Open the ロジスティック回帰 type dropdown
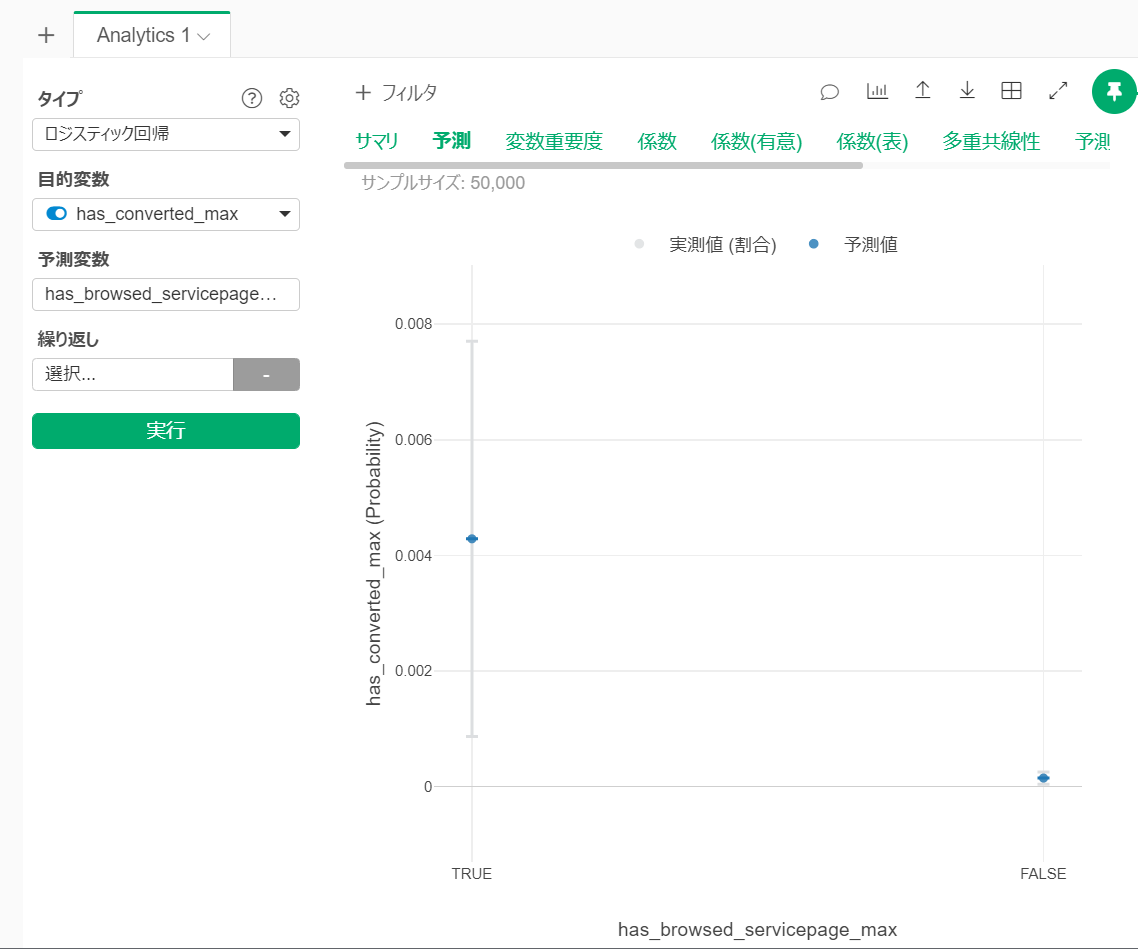The width and height of the screenshot is (1138, 949). pos(166,134)
